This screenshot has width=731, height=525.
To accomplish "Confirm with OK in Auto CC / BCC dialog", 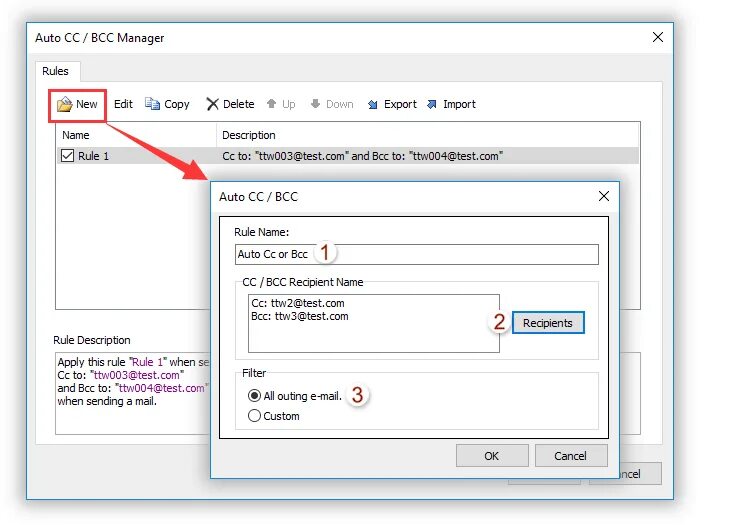I will (x=492, y=456).
